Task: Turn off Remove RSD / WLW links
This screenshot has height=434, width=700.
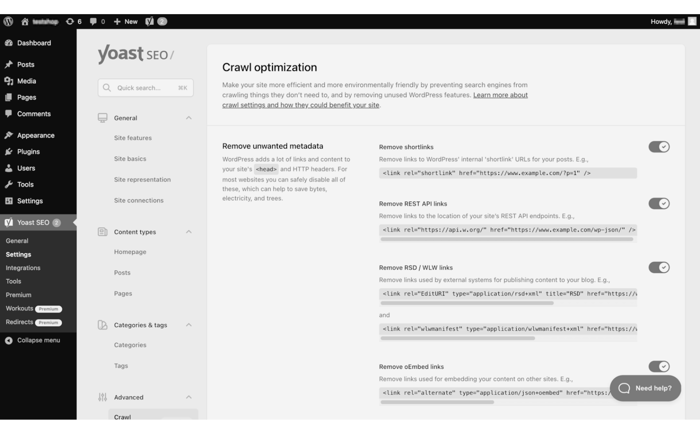Action: [x=658, y=268]
